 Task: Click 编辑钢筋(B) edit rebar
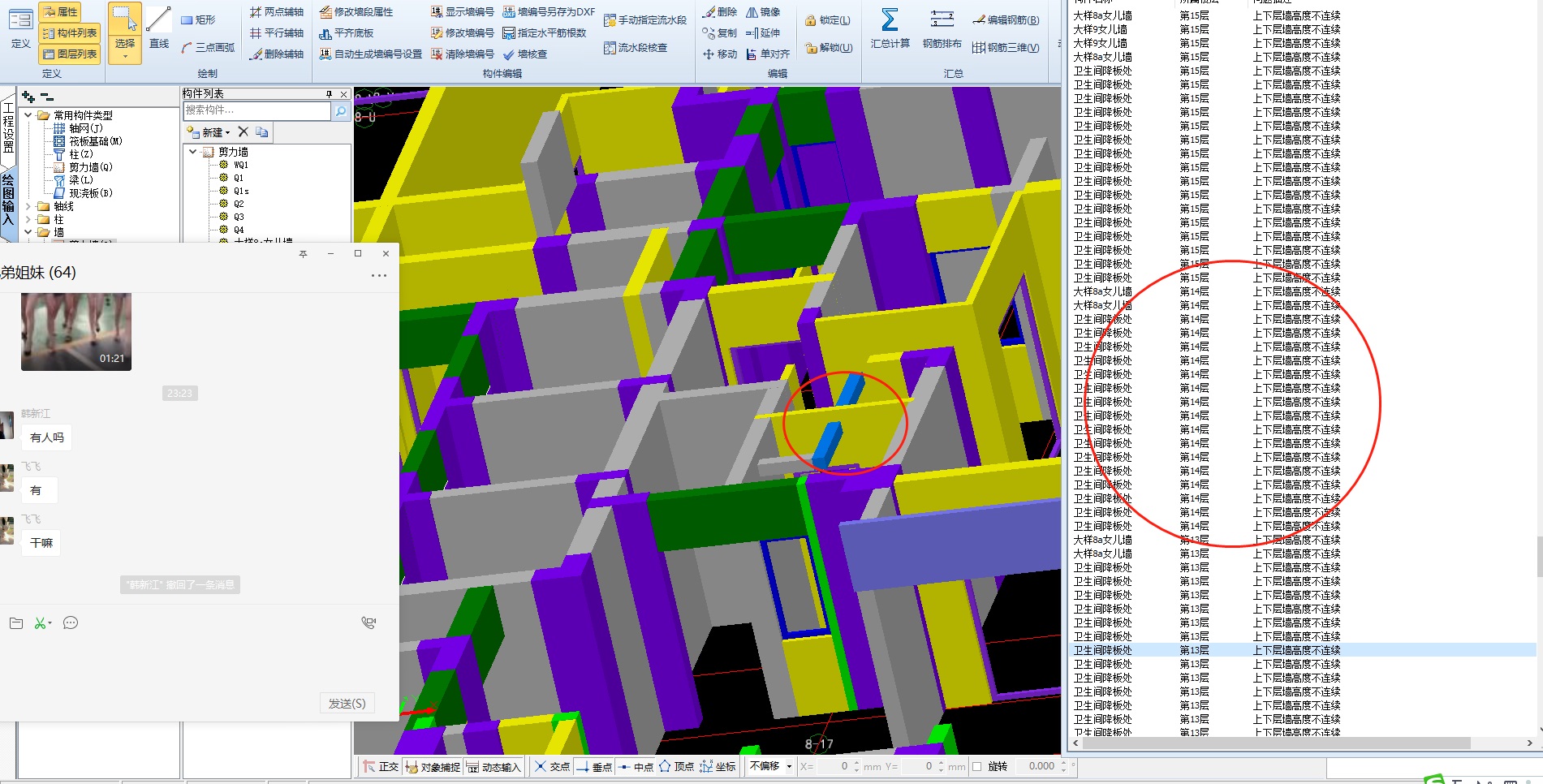coord(1006,19)
